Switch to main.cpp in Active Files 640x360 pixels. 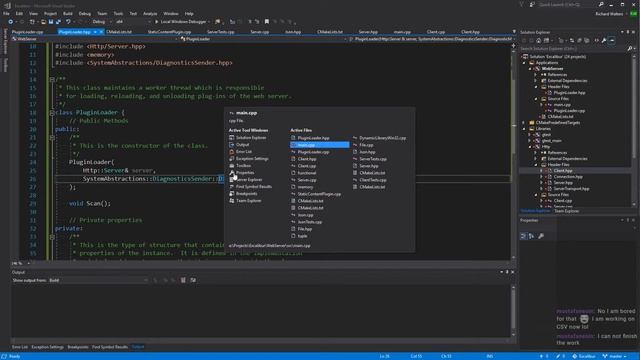click(x=320, y=145)
